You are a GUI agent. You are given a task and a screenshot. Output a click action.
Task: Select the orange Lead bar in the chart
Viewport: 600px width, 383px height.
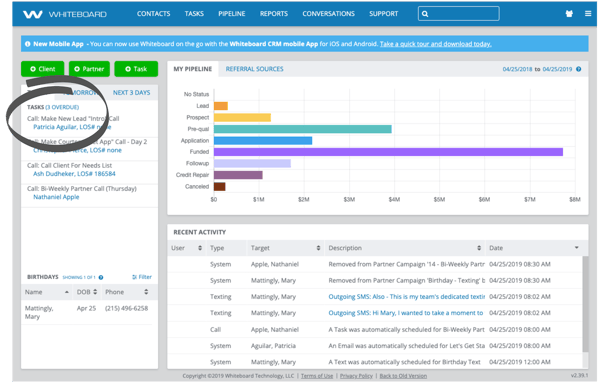coord(220,106)
